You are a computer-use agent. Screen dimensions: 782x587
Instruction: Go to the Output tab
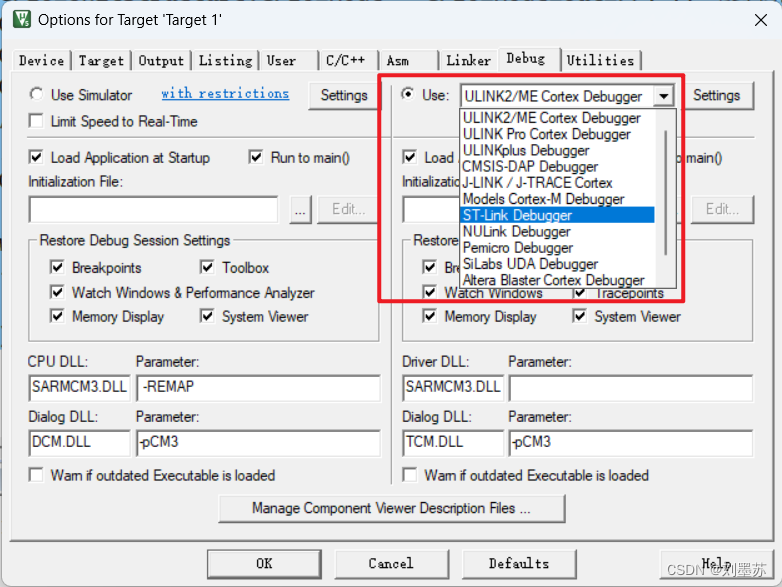[161, 61]
